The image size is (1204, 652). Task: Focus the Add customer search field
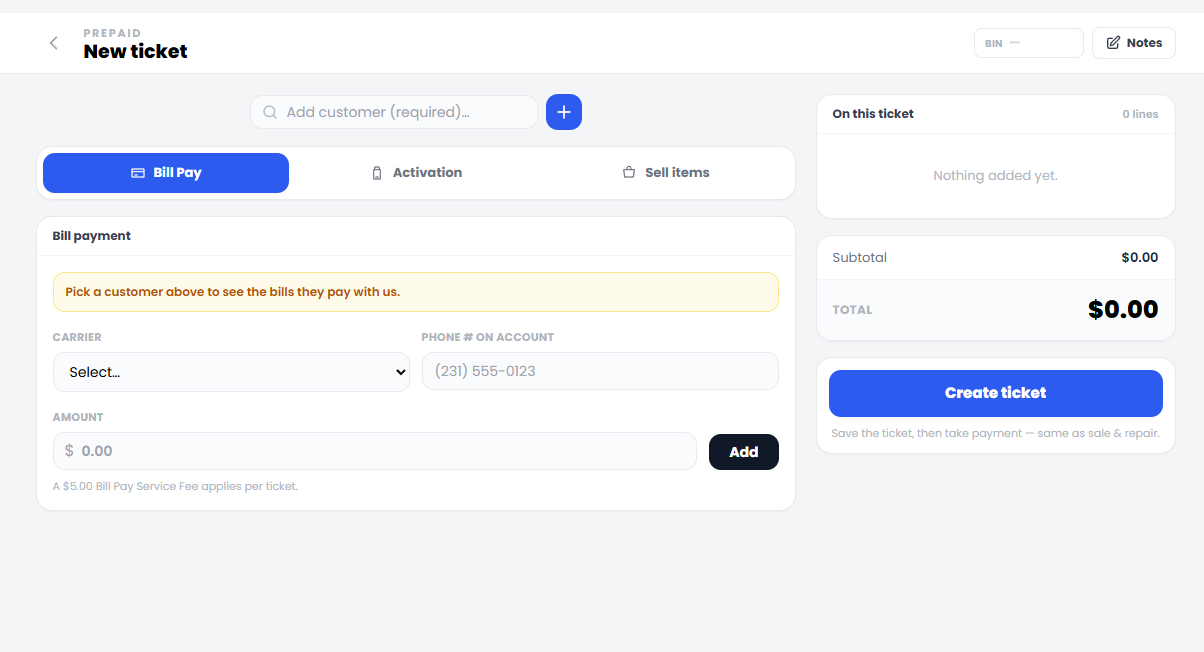394,112
